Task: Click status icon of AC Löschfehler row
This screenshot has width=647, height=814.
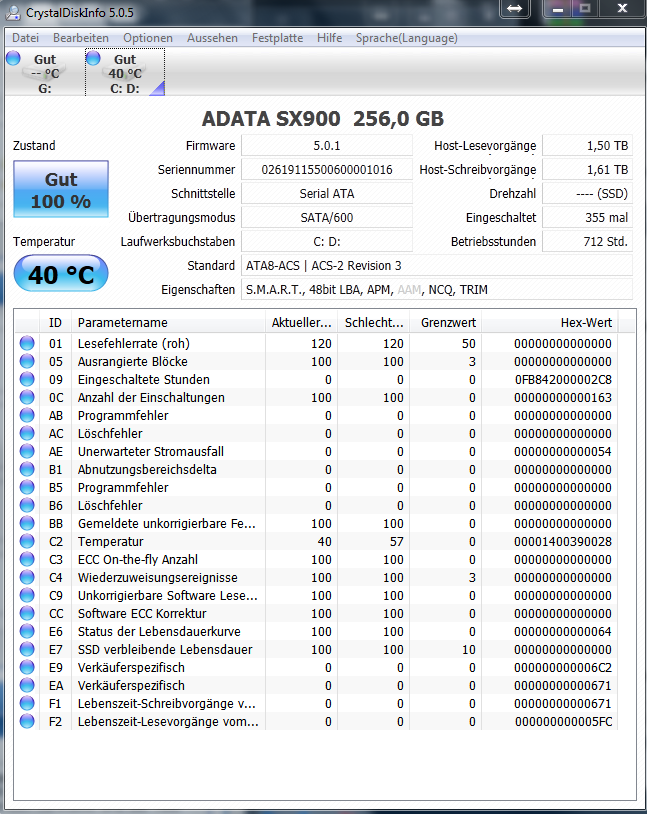Action: 27,433
